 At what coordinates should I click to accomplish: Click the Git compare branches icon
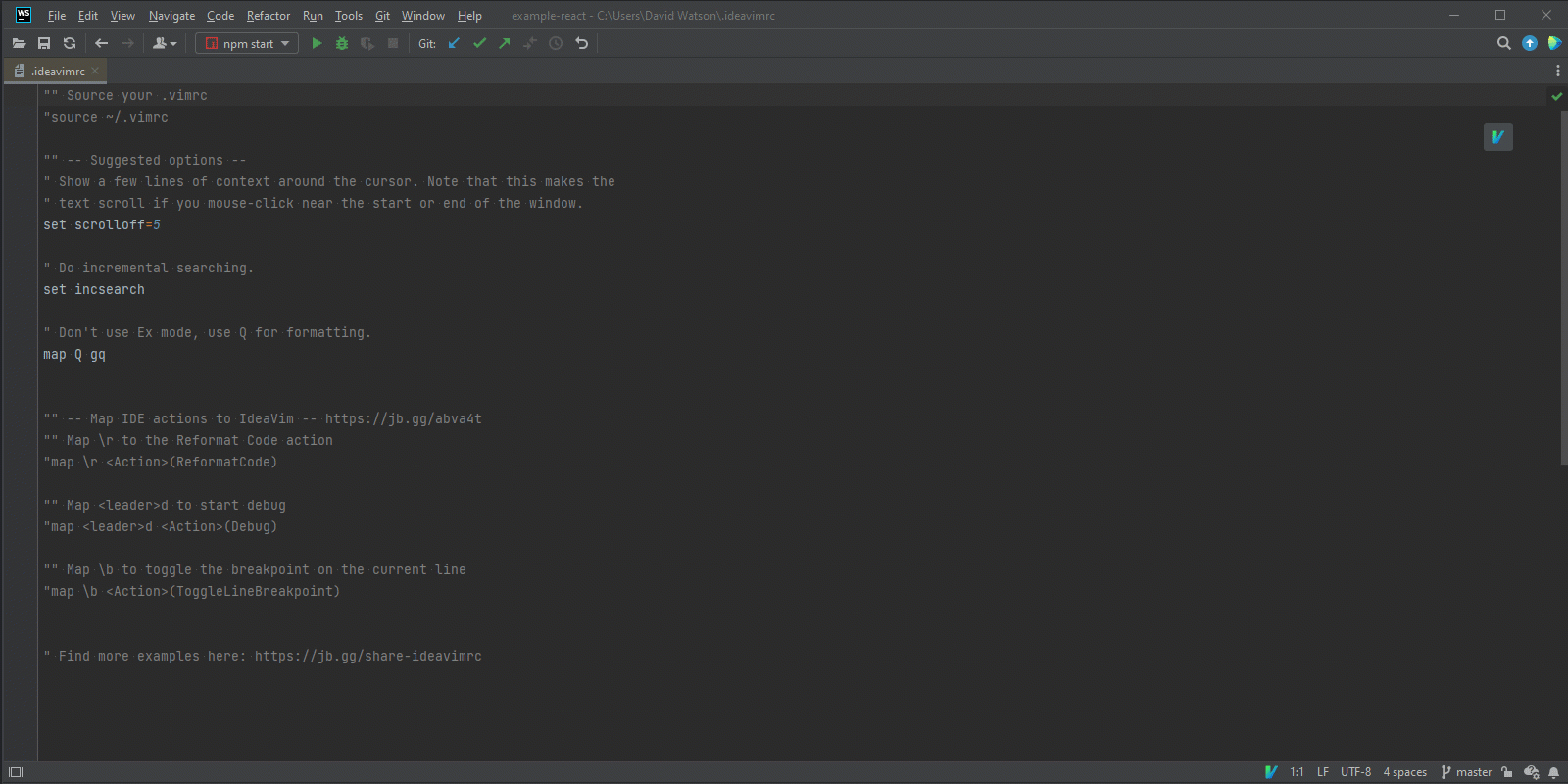pyautogui.click(x=530, y=43)
